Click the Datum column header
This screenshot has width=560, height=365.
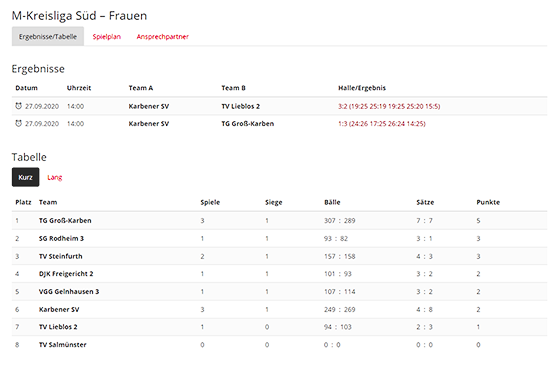26,88
